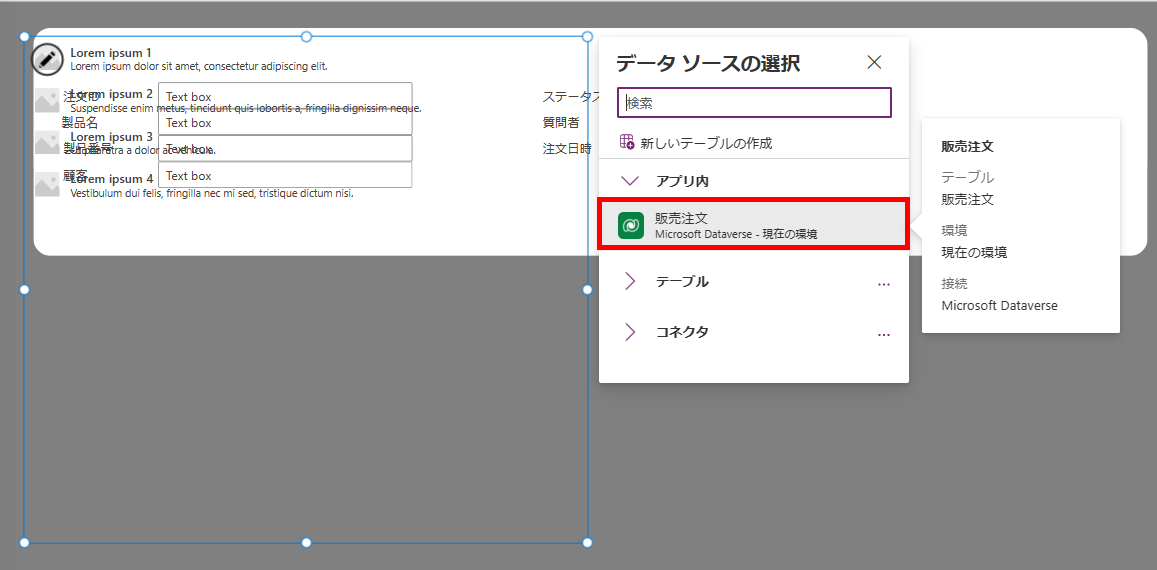
Task: Click the new table creation icon
Action: pos(627,142)
